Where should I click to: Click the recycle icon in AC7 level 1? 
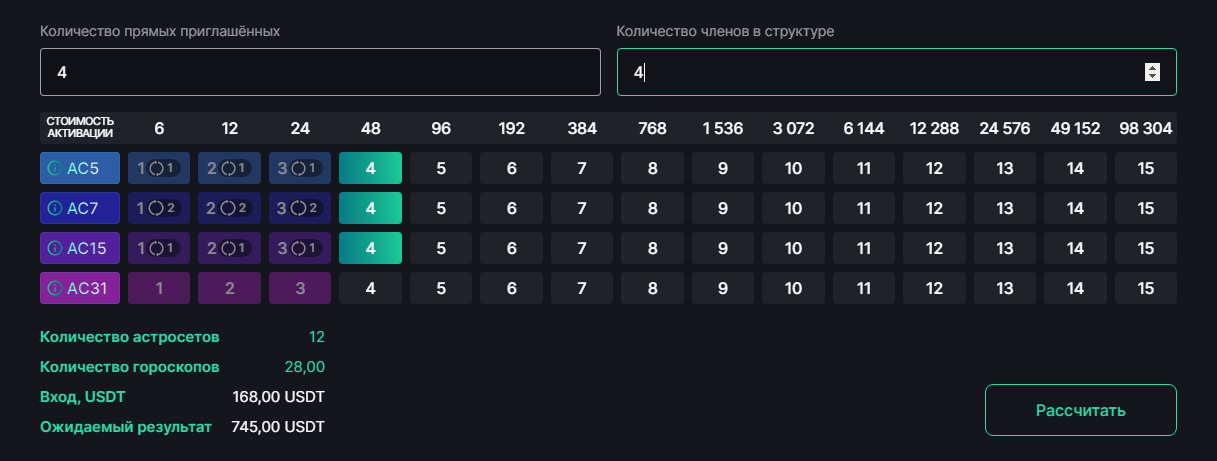[156, 209]
